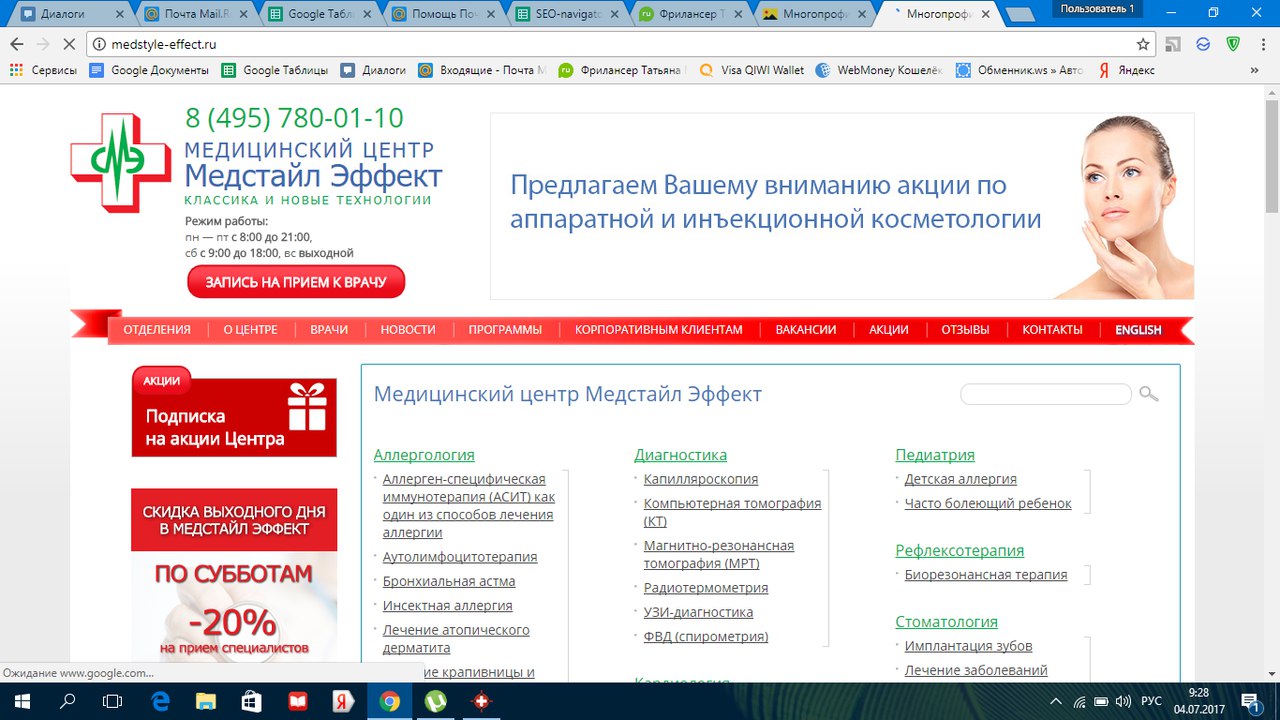Open the Радиотермометрия link
This screenshot has height=720, width=1280.
coord(706,588)
